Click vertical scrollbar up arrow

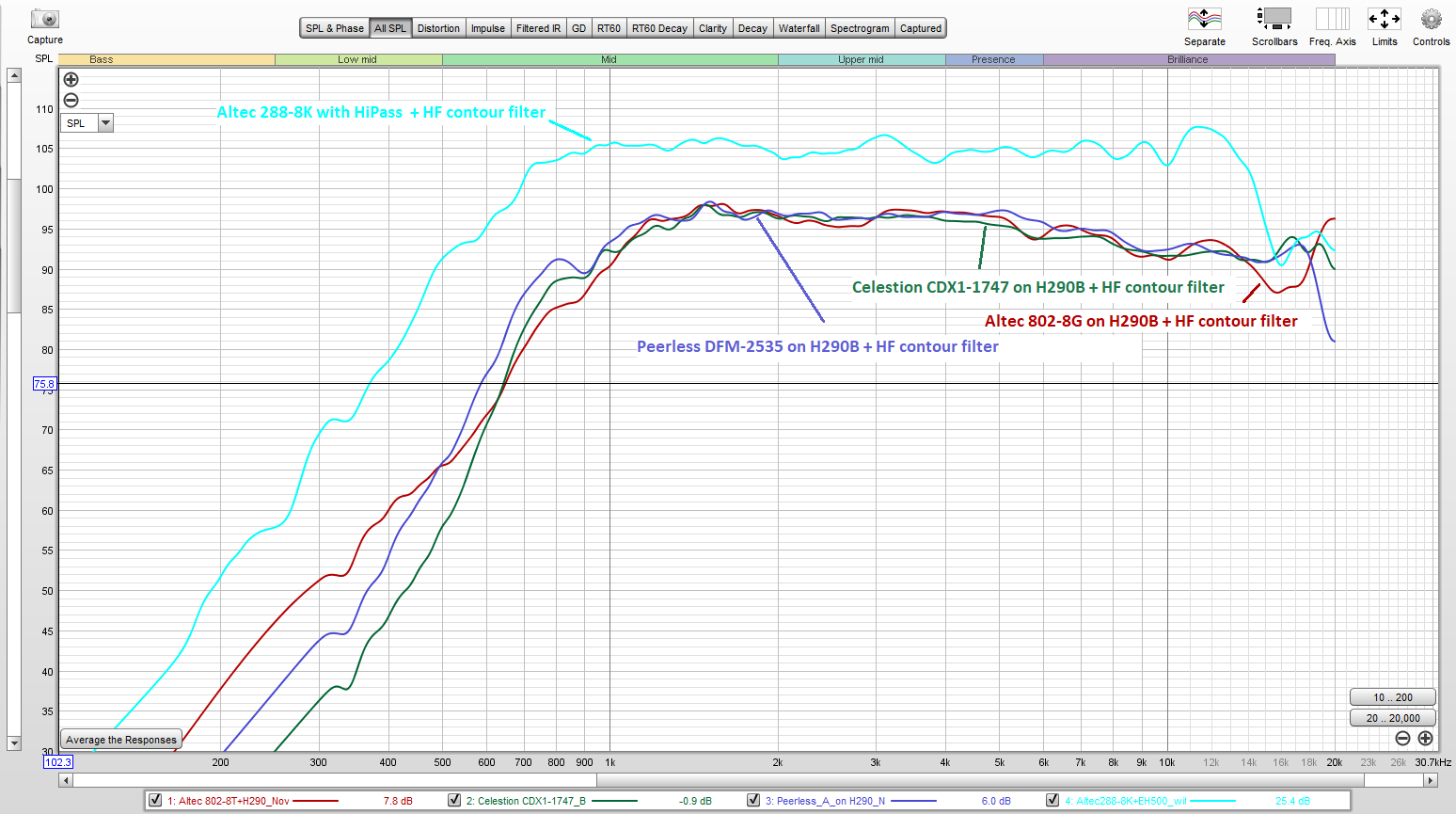[14, 75]
